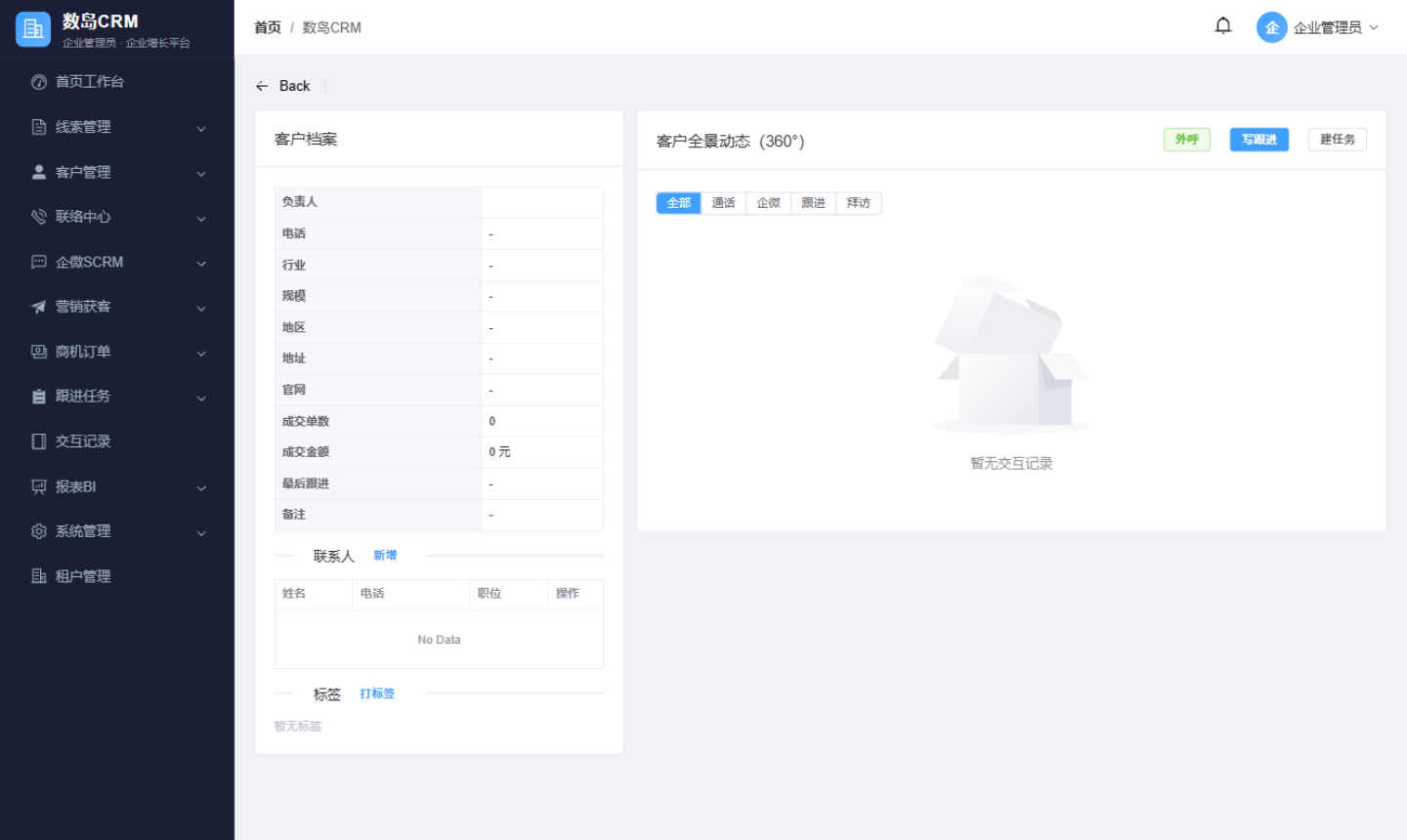1407x840 pixels.
Task: Click the 负责人 row label
Action: click(x=300, y=202)
